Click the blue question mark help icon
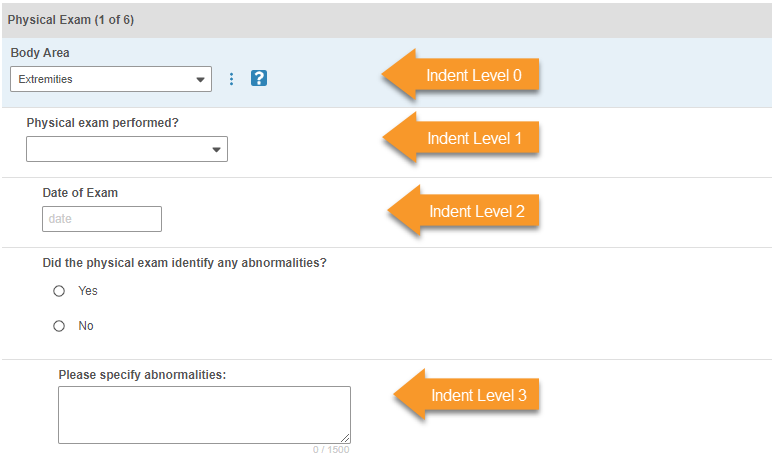This screenshot has height=457, width=772. (259, 78)
